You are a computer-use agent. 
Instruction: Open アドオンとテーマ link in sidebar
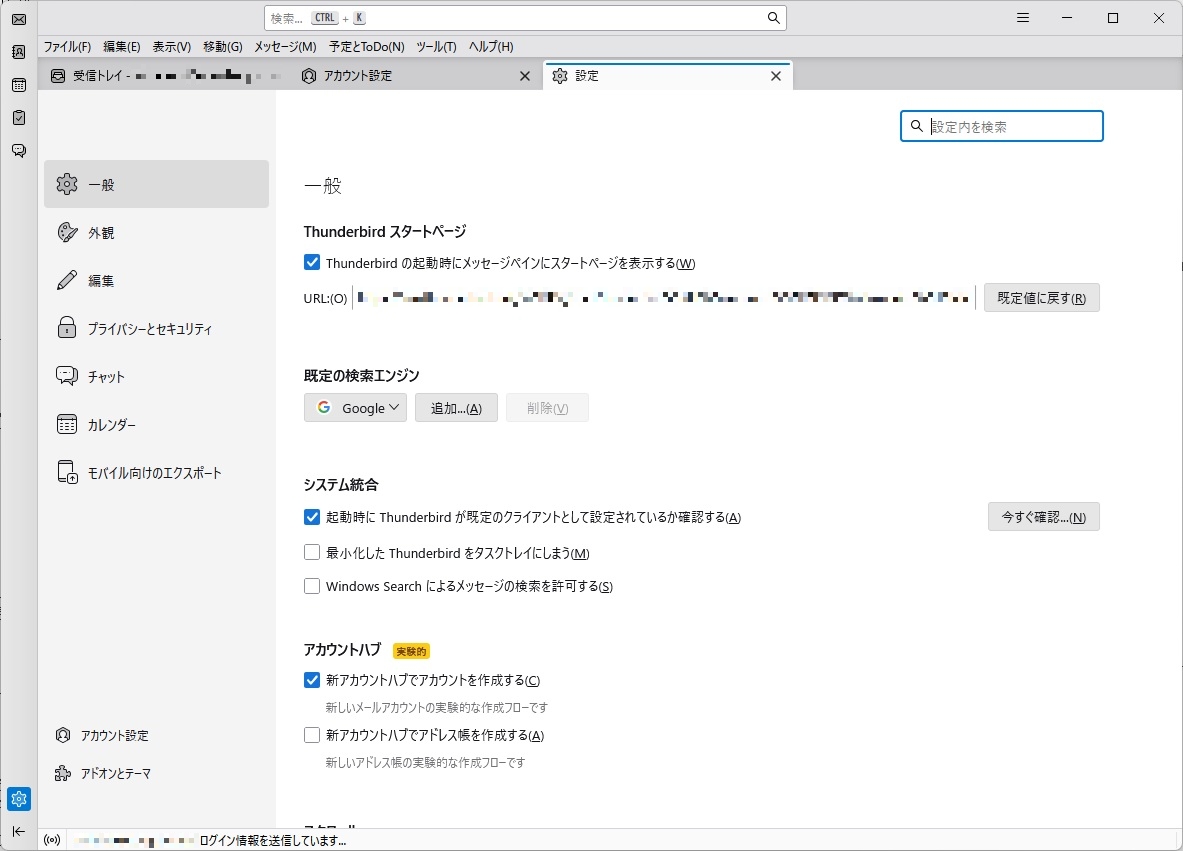pyautogui.click(x=103, y=773)
